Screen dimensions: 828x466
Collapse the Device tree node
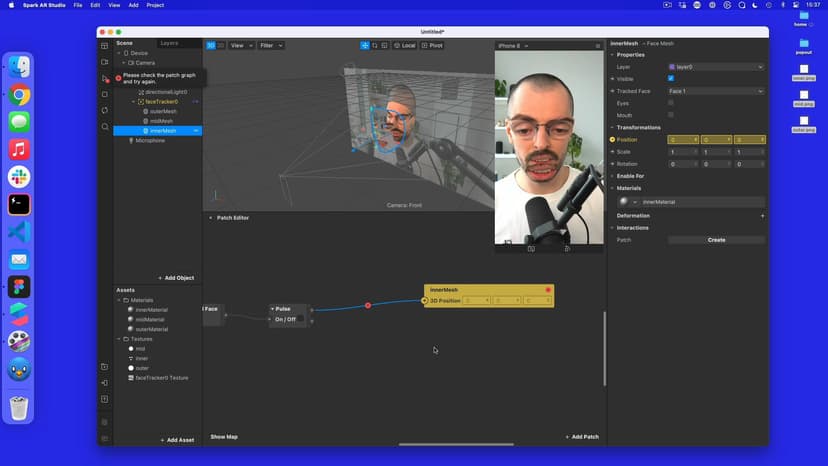pos(119,53)
